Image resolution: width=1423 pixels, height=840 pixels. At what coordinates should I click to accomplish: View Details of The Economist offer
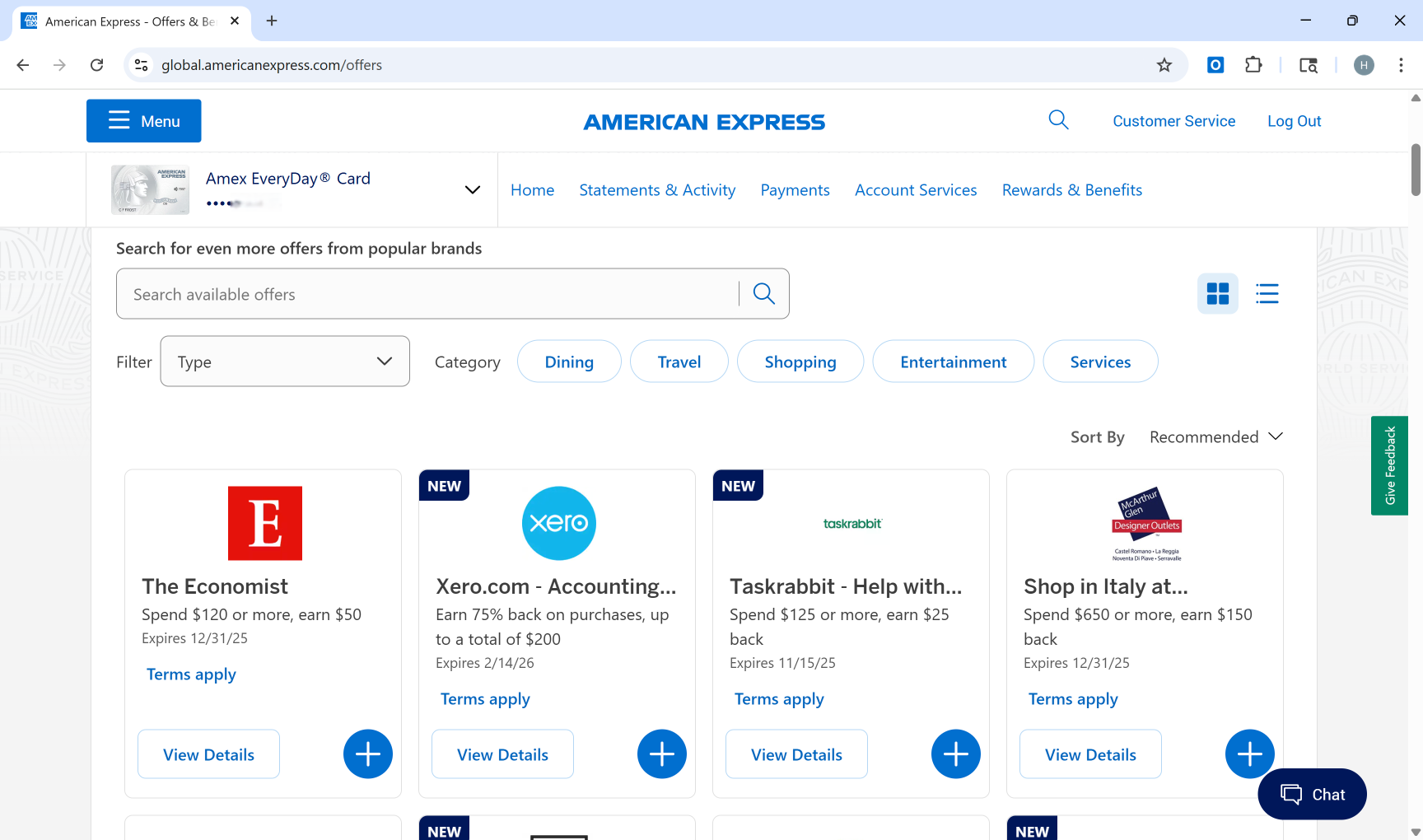click(208, 754)
